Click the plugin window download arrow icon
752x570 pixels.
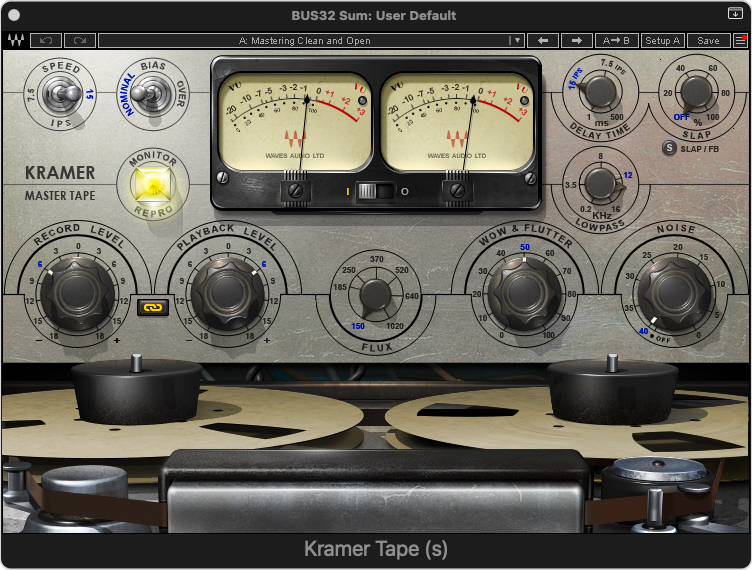click(x=735, y=13)
